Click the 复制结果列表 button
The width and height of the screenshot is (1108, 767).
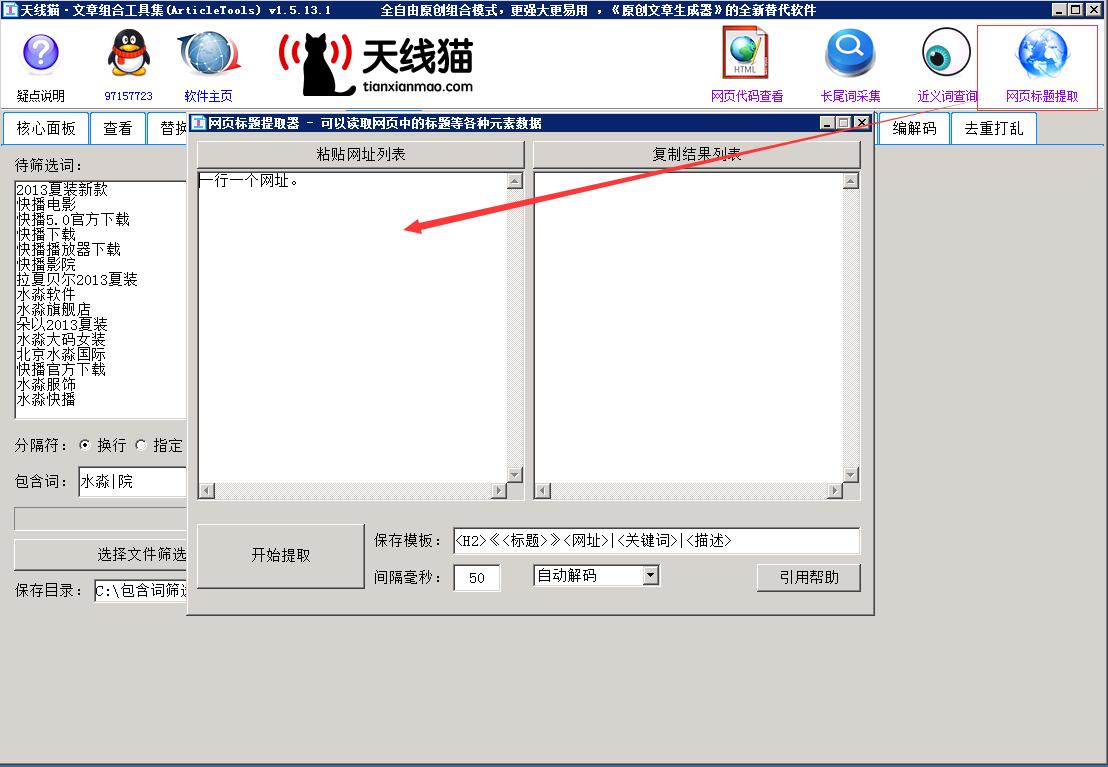tap(697, 154)
